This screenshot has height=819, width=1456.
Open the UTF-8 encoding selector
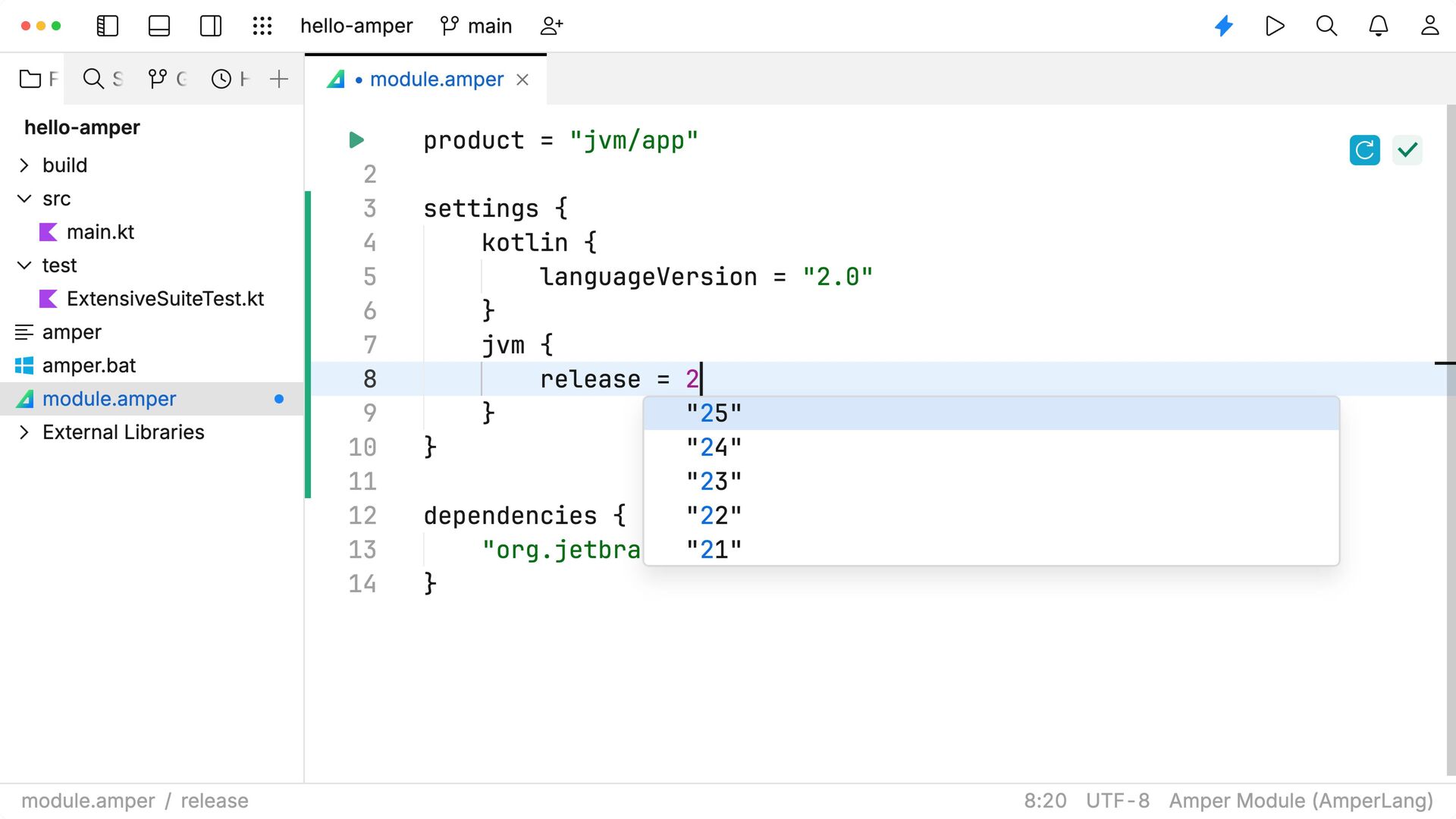pyautogui.click(x=1118, y=801)
